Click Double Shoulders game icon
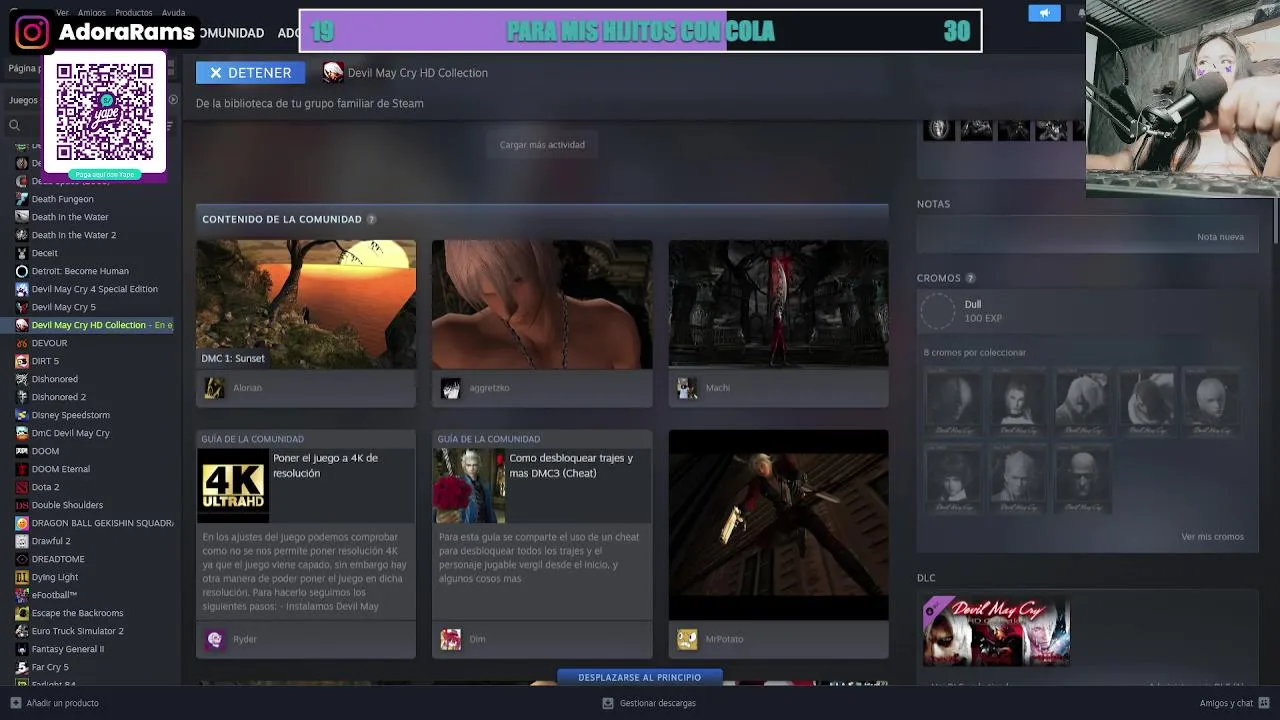This screenshot has width=1280, height=720. (22, 505)
